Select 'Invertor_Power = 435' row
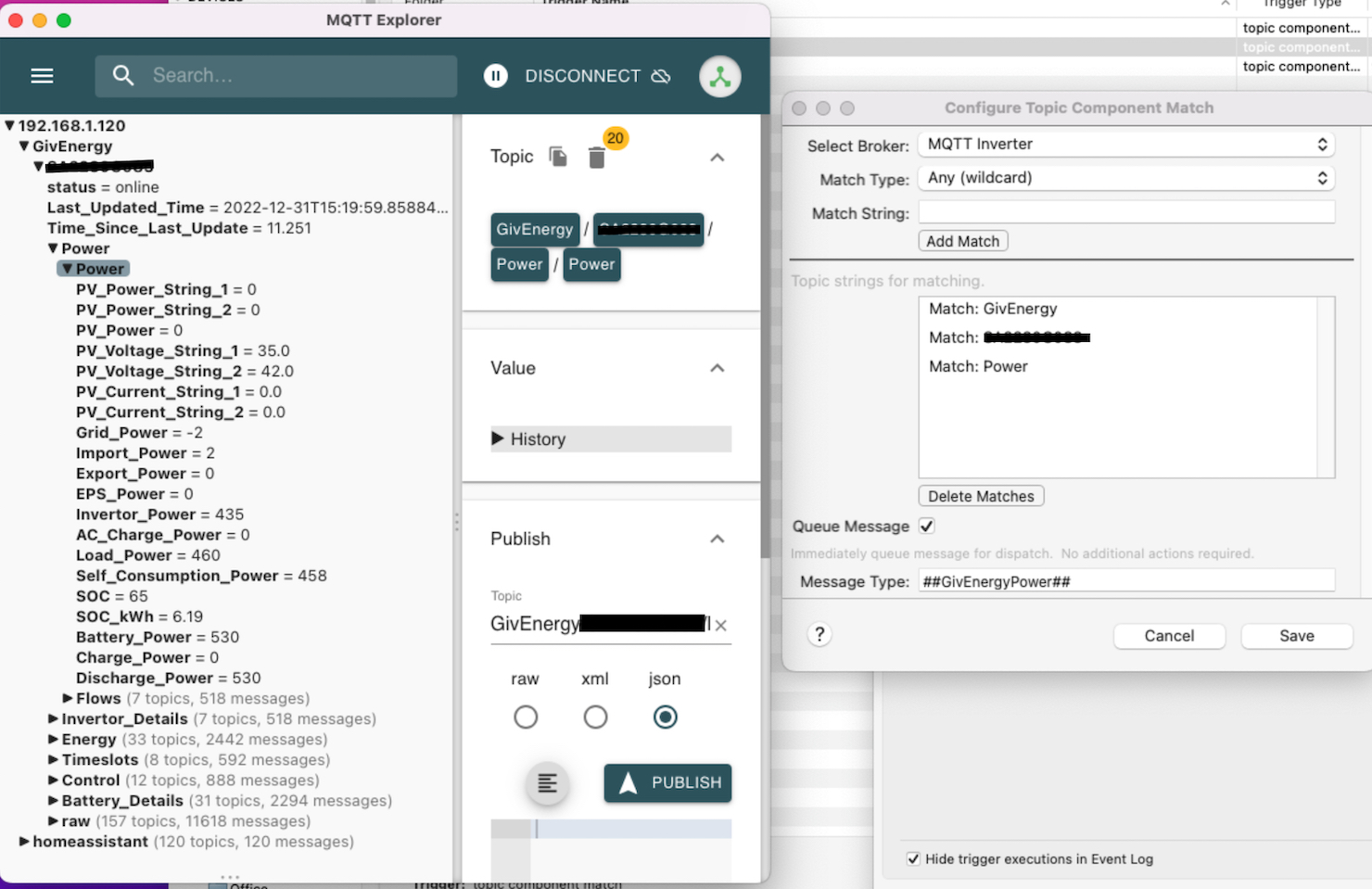Screen dimensions: 1372x889 [x=159, y=514]
